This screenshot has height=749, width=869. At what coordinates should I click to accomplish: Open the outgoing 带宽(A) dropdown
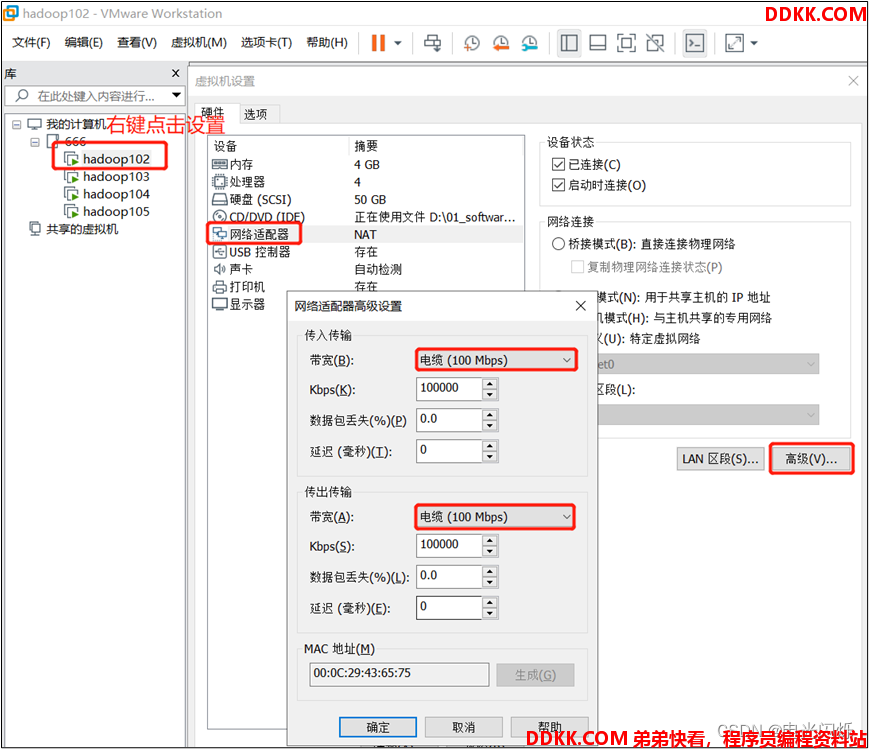(494, 517)
